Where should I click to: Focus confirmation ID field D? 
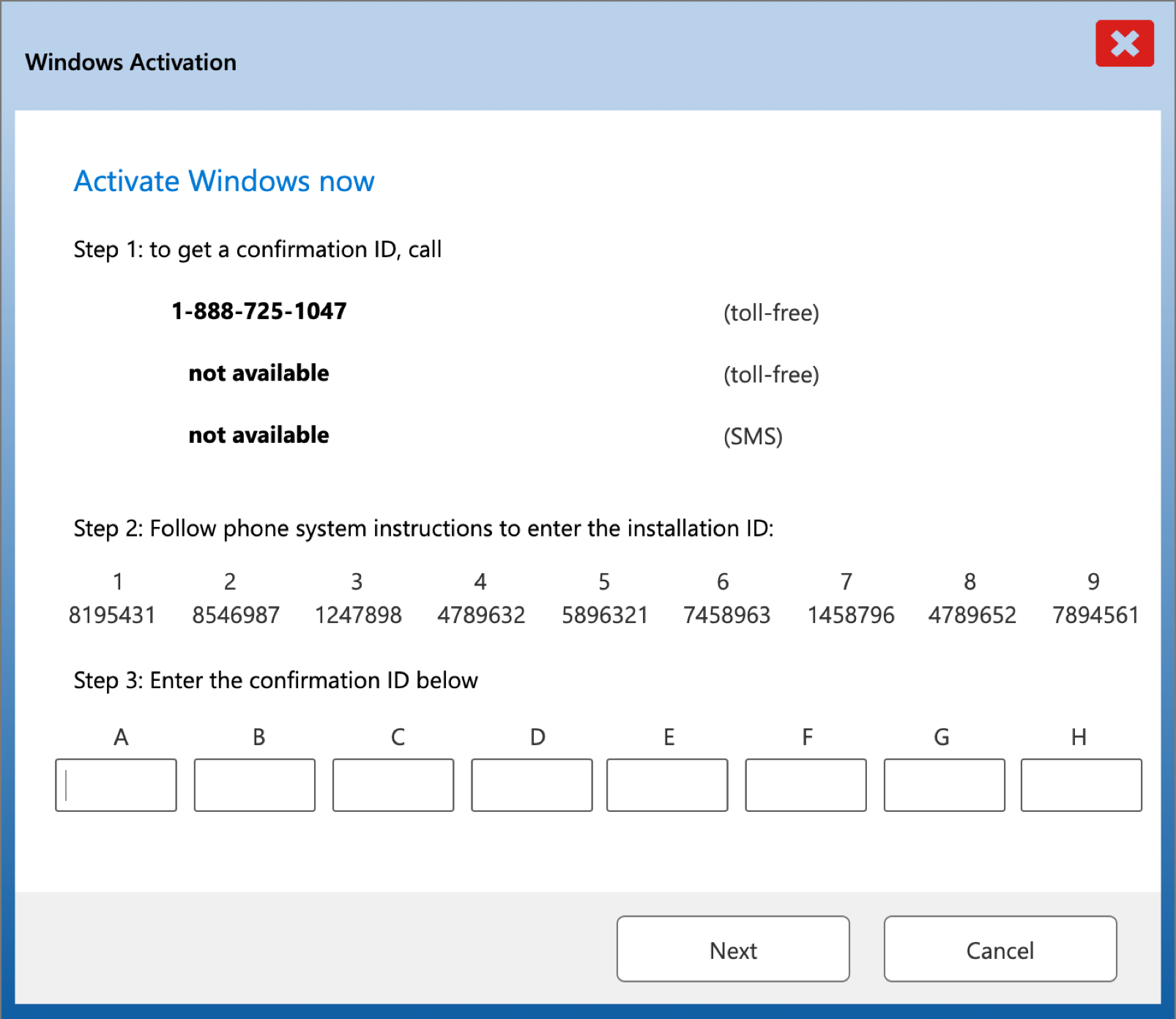pos(532,785)
